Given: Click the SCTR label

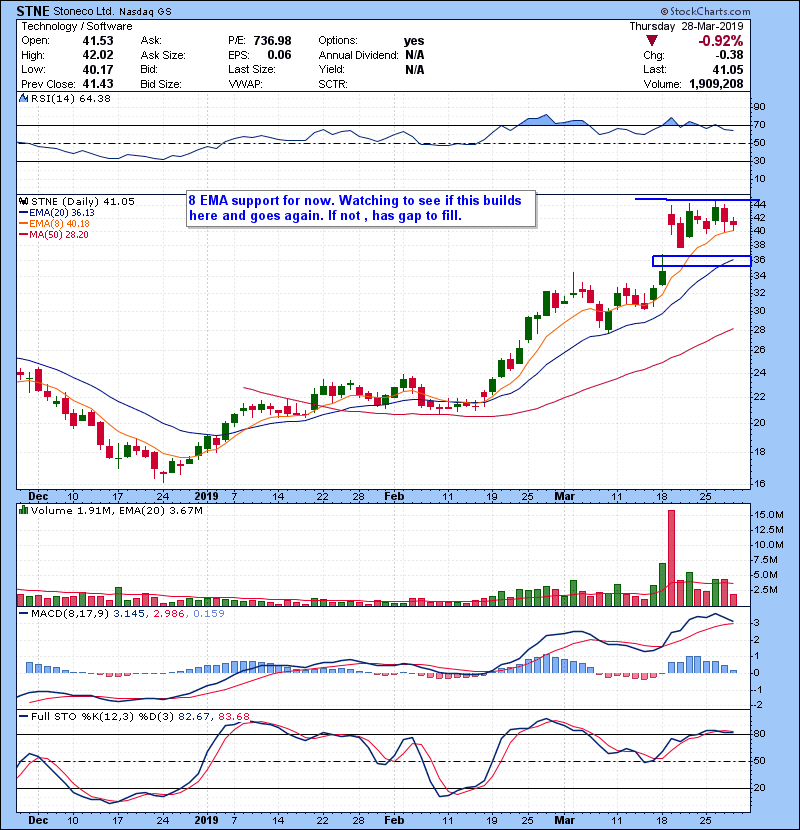Looking at the screenshot, I should [x=333, y=84].
